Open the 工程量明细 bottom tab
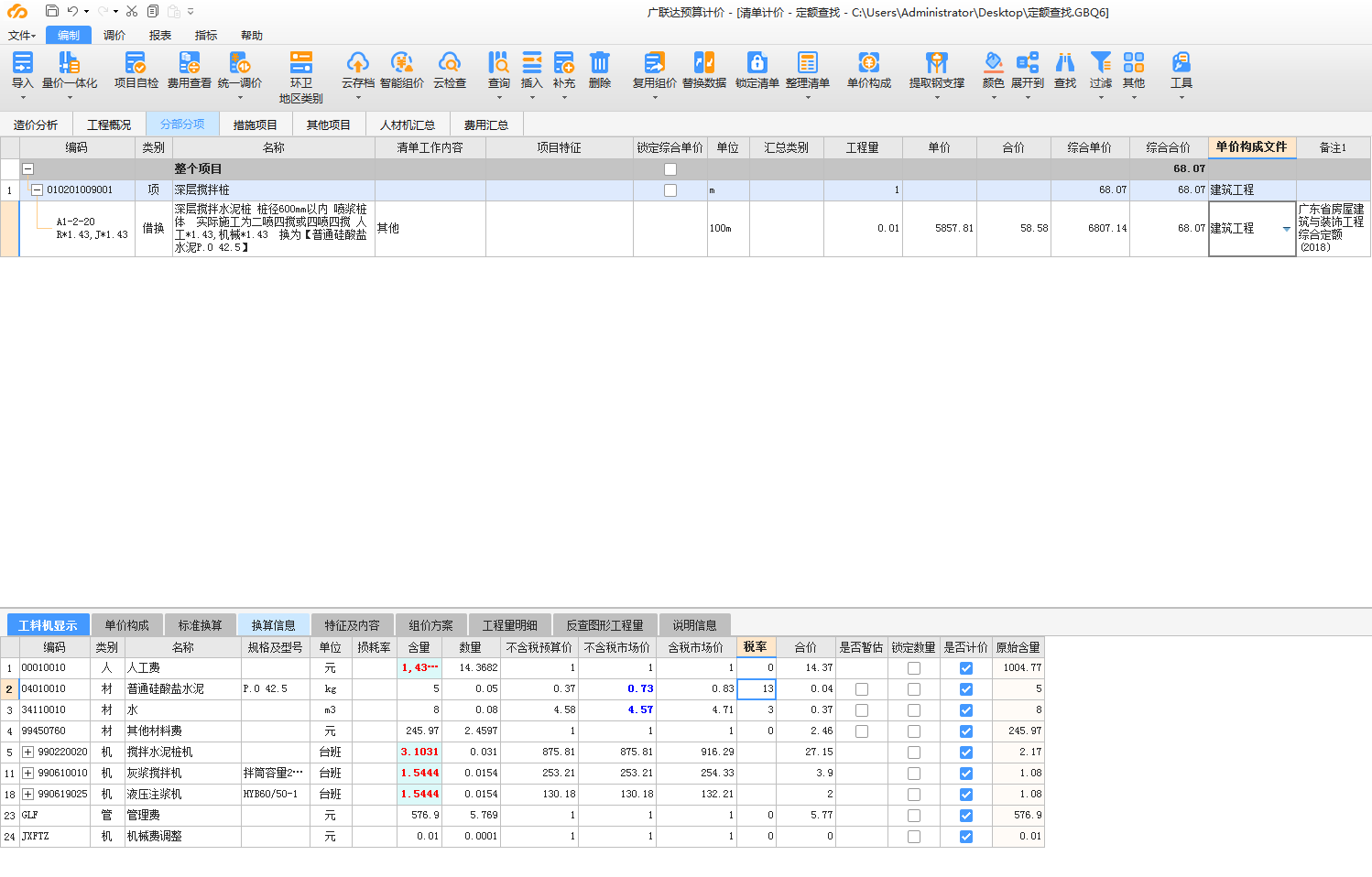1372x877 pixels. (x=510, y=625)
